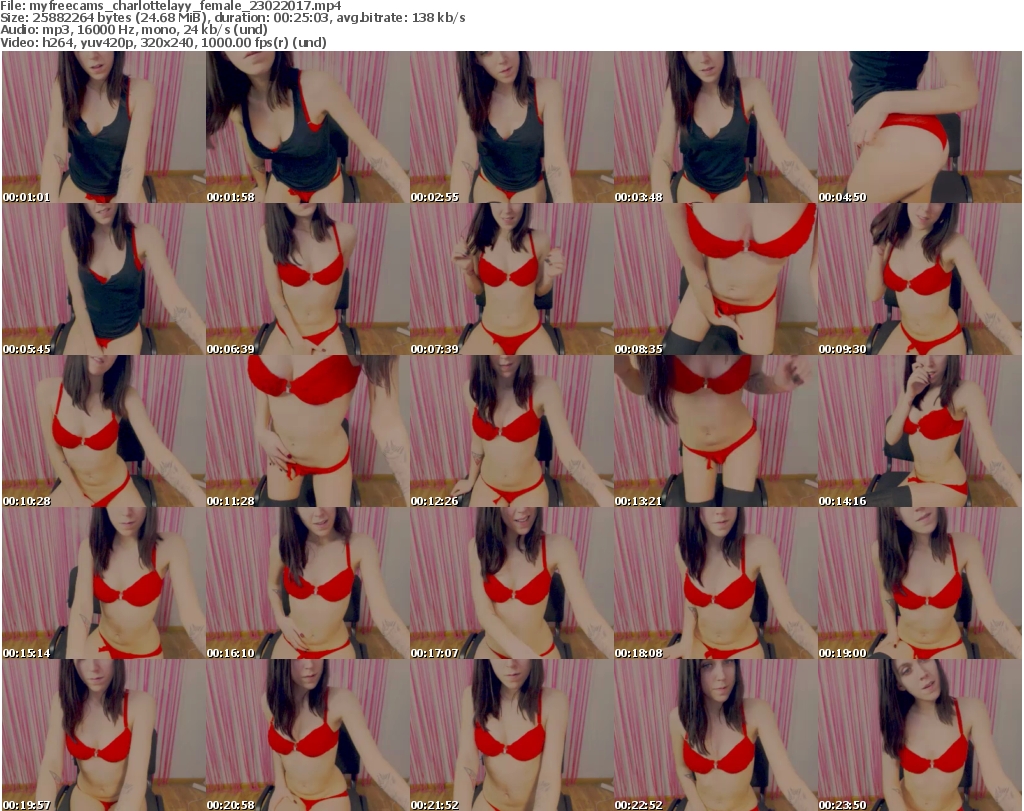
Task: Click the thumbnail timestamped 00:07:39
Action: click(511, 279)
